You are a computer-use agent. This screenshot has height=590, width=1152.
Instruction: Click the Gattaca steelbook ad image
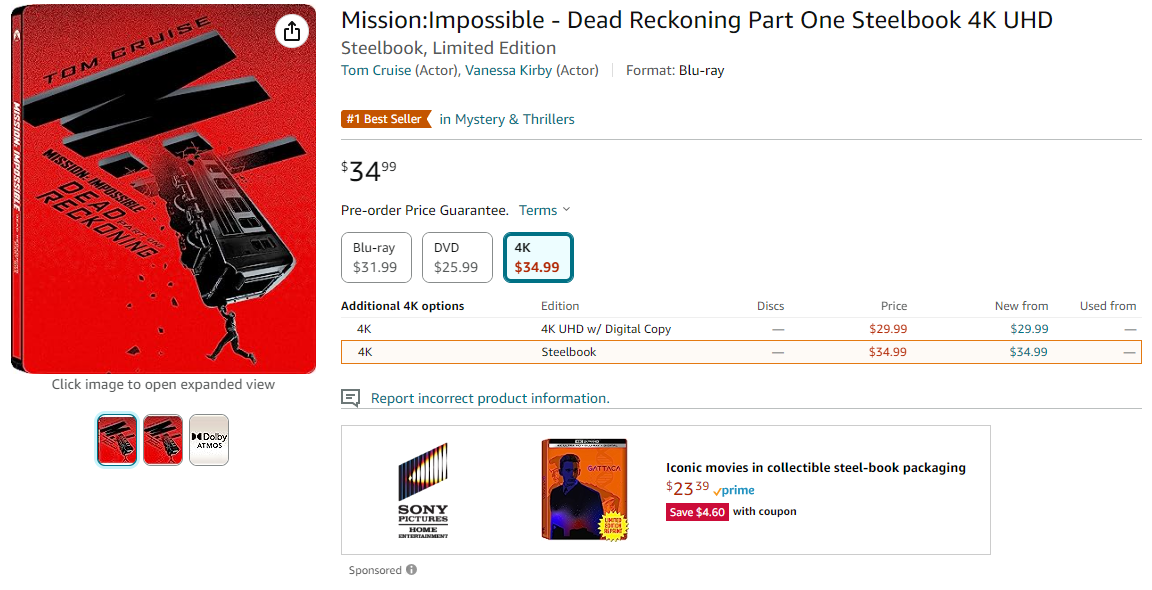click(585, 490)
